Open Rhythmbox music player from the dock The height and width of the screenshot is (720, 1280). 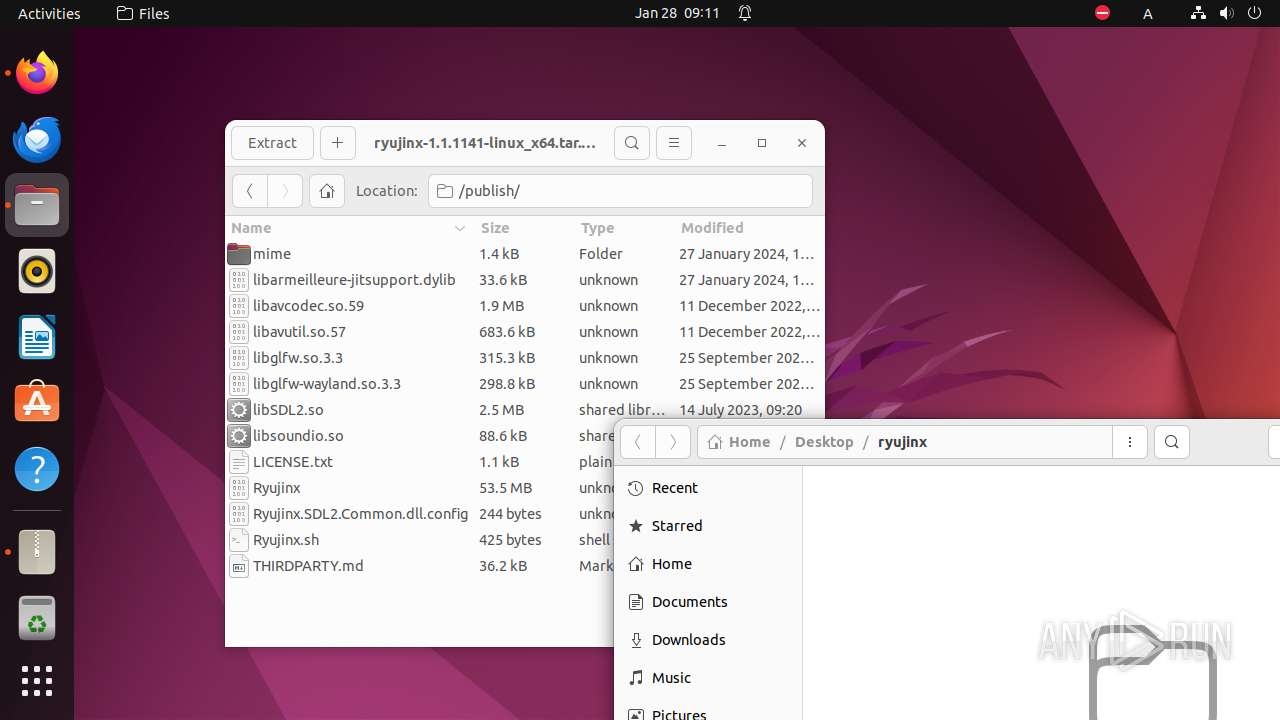click(x=37, y=271)
